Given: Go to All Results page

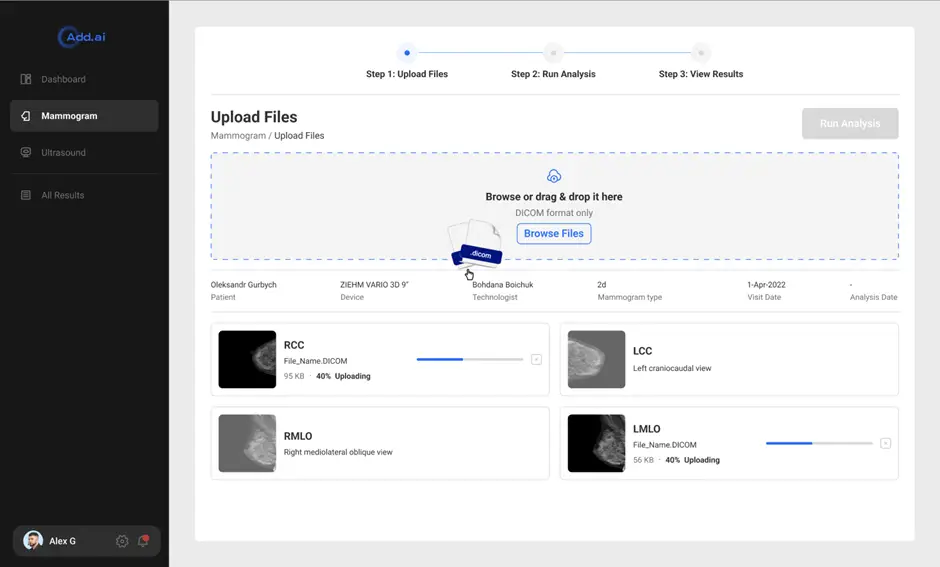Looking at the screenshot, I should click(x=62, y=195).
